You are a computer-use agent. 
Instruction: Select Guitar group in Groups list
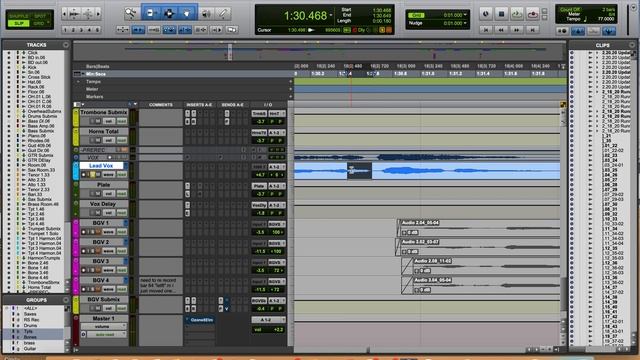tap(30, 349)
